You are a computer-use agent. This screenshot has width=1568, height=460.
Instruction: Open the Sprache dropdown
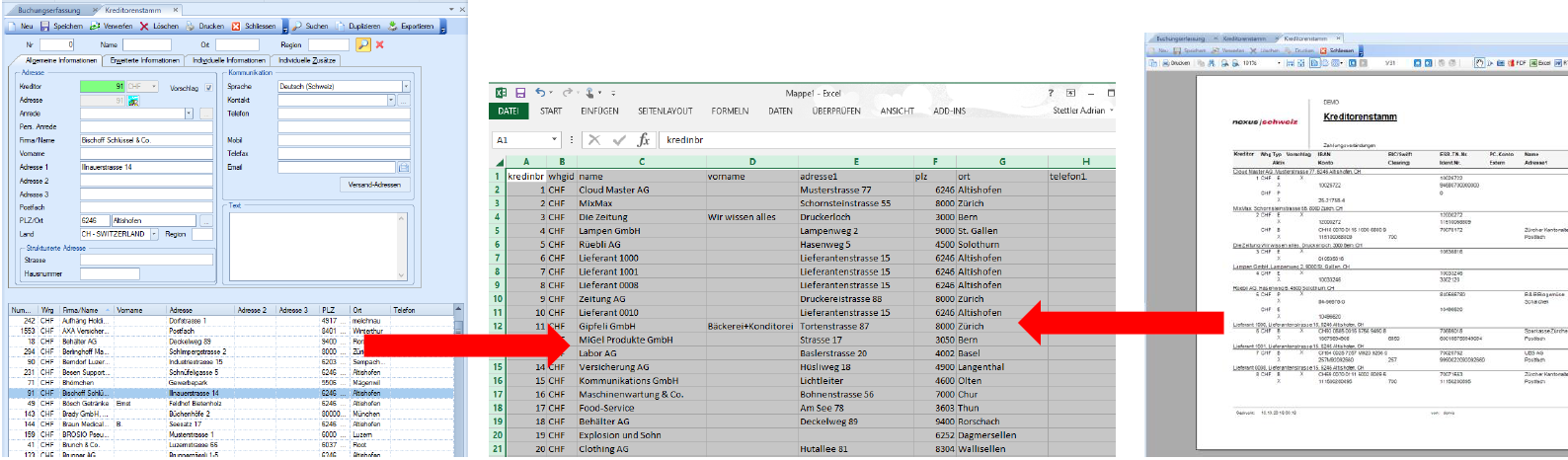(x=405, y=87)
